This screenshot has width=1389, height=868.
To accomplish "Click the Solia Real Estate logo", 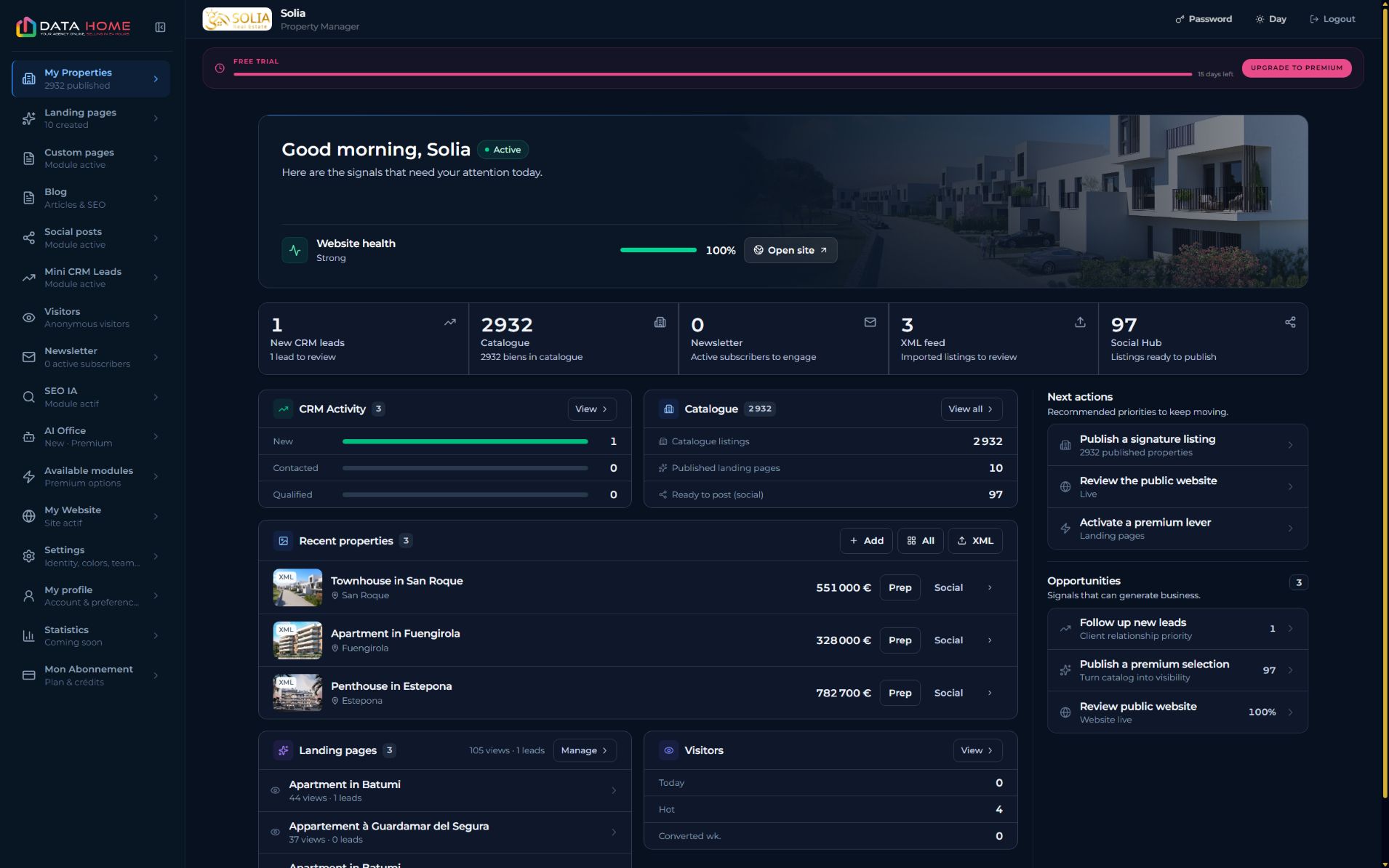I will (237, 20).
